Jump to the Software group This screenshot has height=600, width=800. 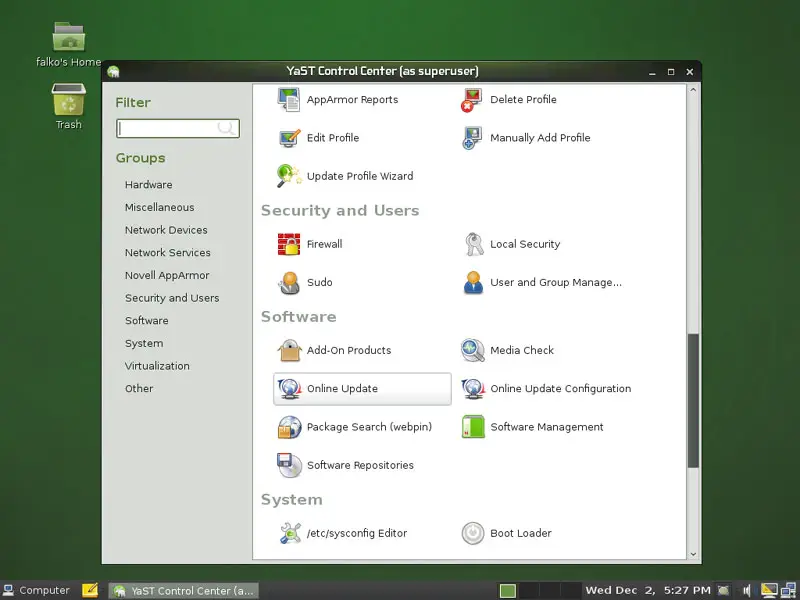pos(147,320)
